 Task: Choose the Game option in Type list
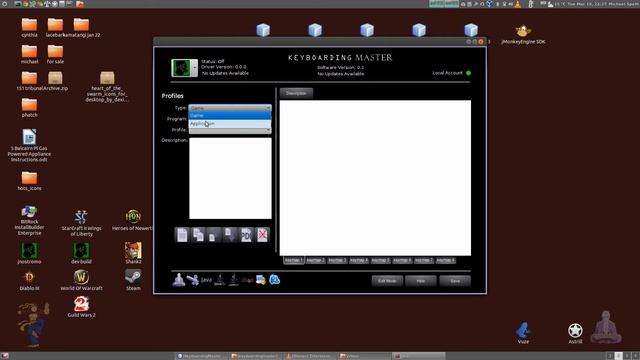(x=230, y=116)
